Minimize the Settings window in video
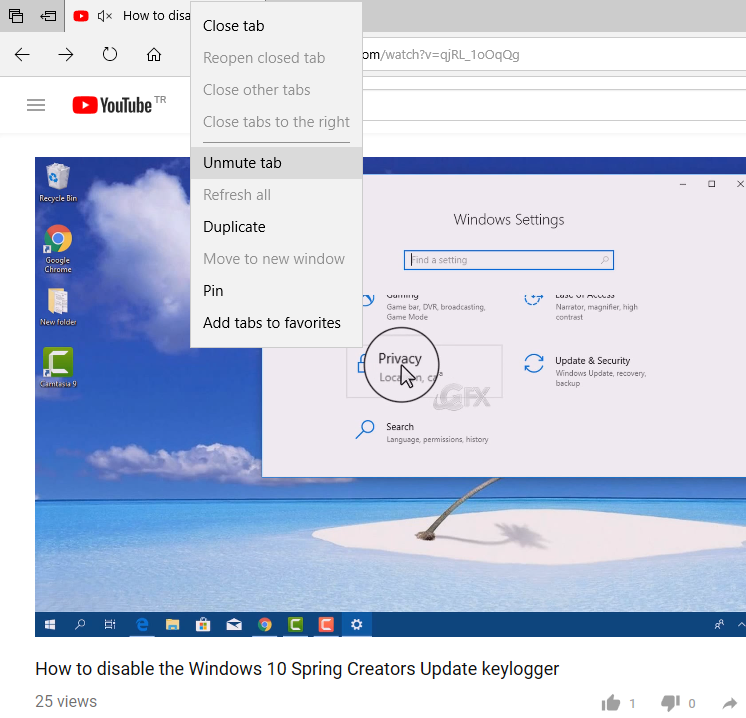Screen dimensions: 746x718 (683, 184)
